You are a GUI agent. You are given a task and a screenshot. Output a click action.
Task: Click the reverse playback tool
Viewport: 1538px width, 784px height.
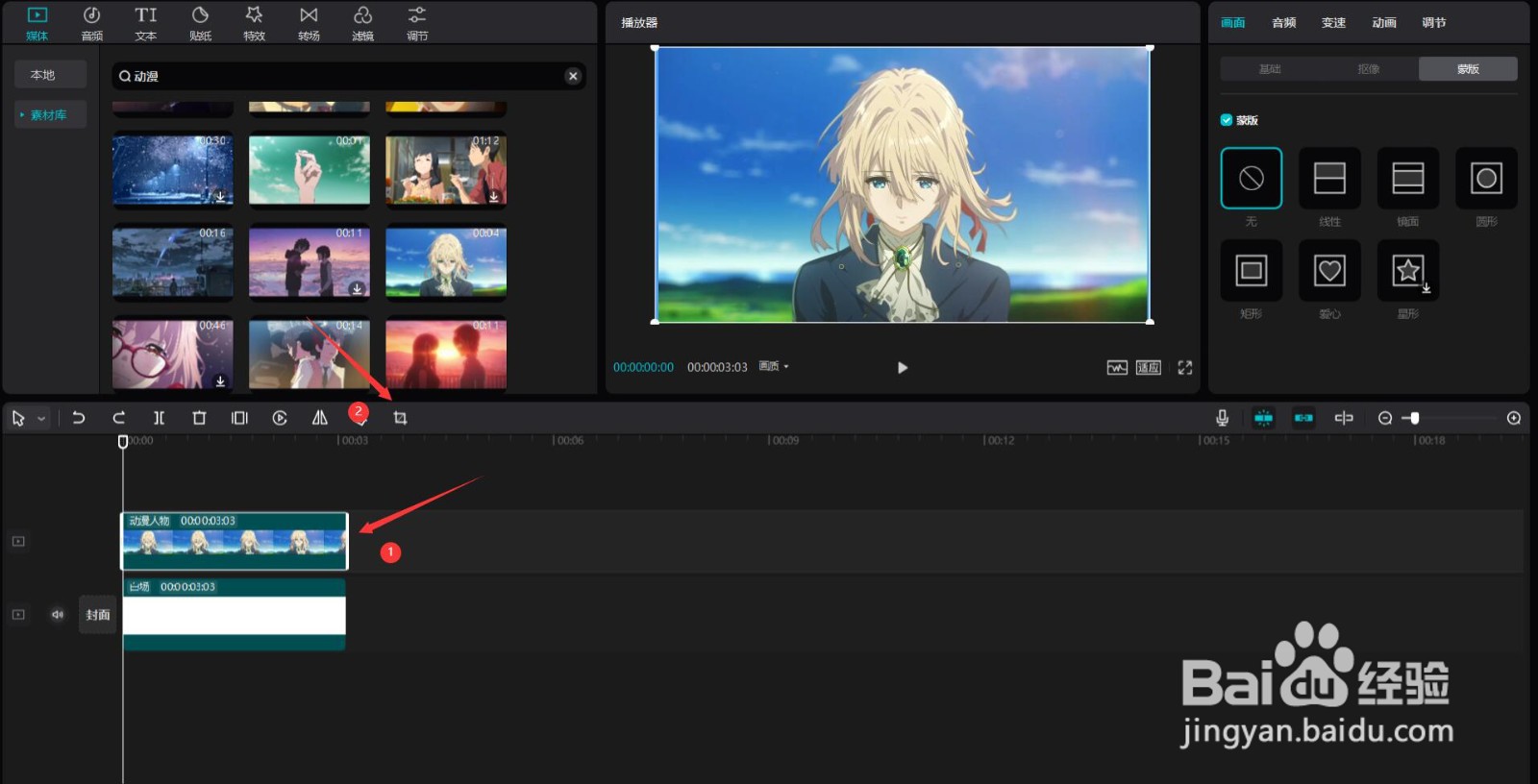pos(280,418)
